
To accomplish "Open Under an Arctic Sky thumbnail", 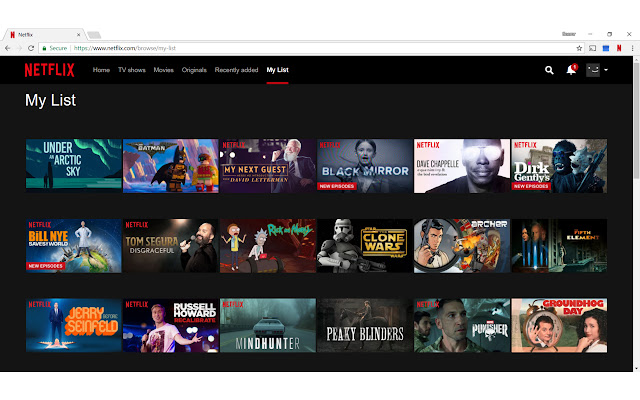I will [74, 166].
